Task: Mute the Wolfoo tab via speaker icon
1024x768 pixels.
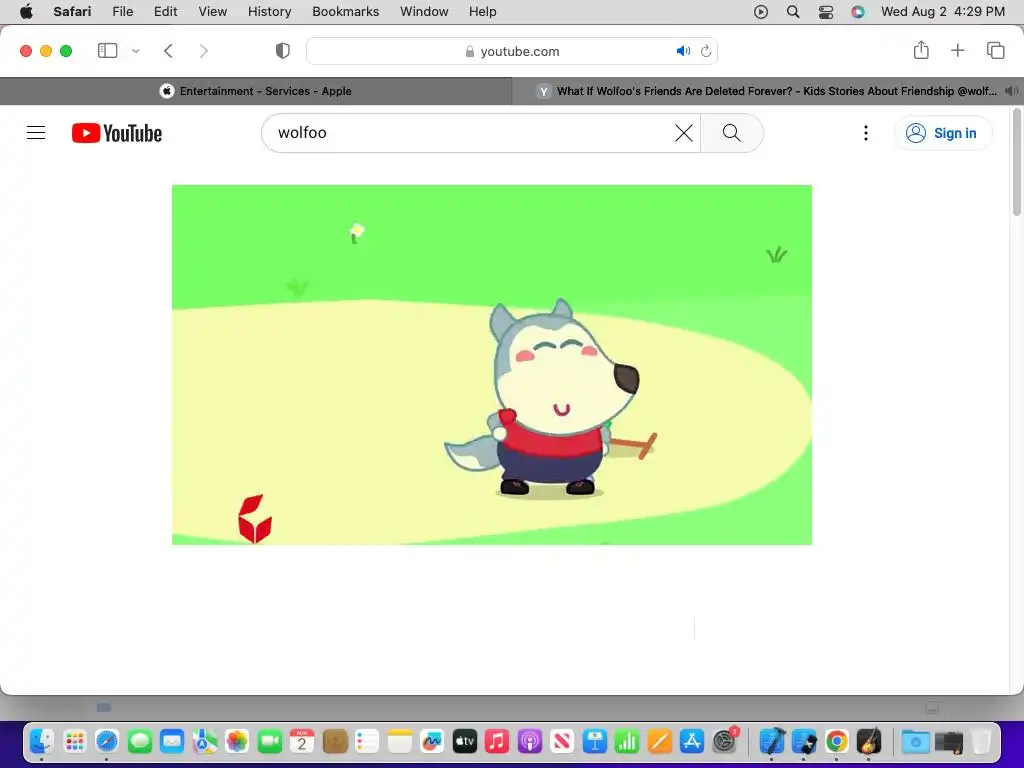Action: (x=1011, y=91)
